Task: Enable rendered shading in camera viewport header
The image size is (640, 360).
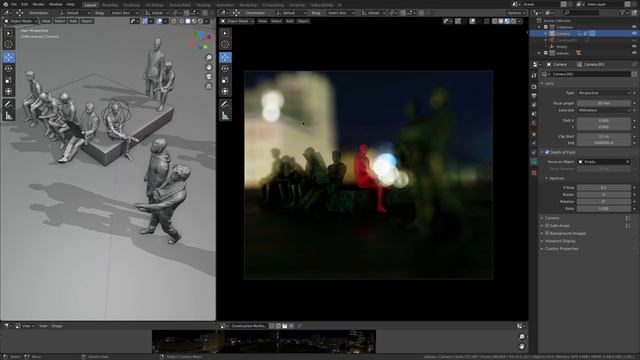Action: tap(513, 21)
